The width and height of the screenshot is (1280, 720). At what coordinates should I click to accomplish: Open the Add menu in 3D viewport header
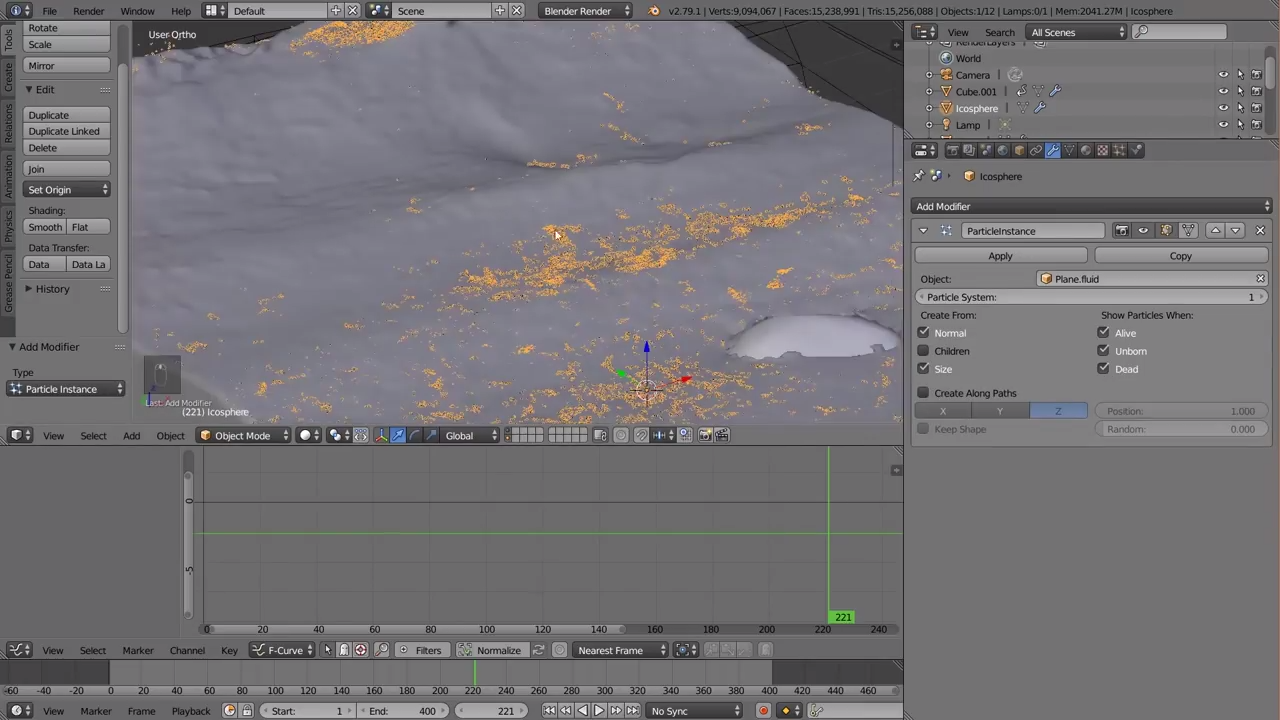[x=131, y=434]
